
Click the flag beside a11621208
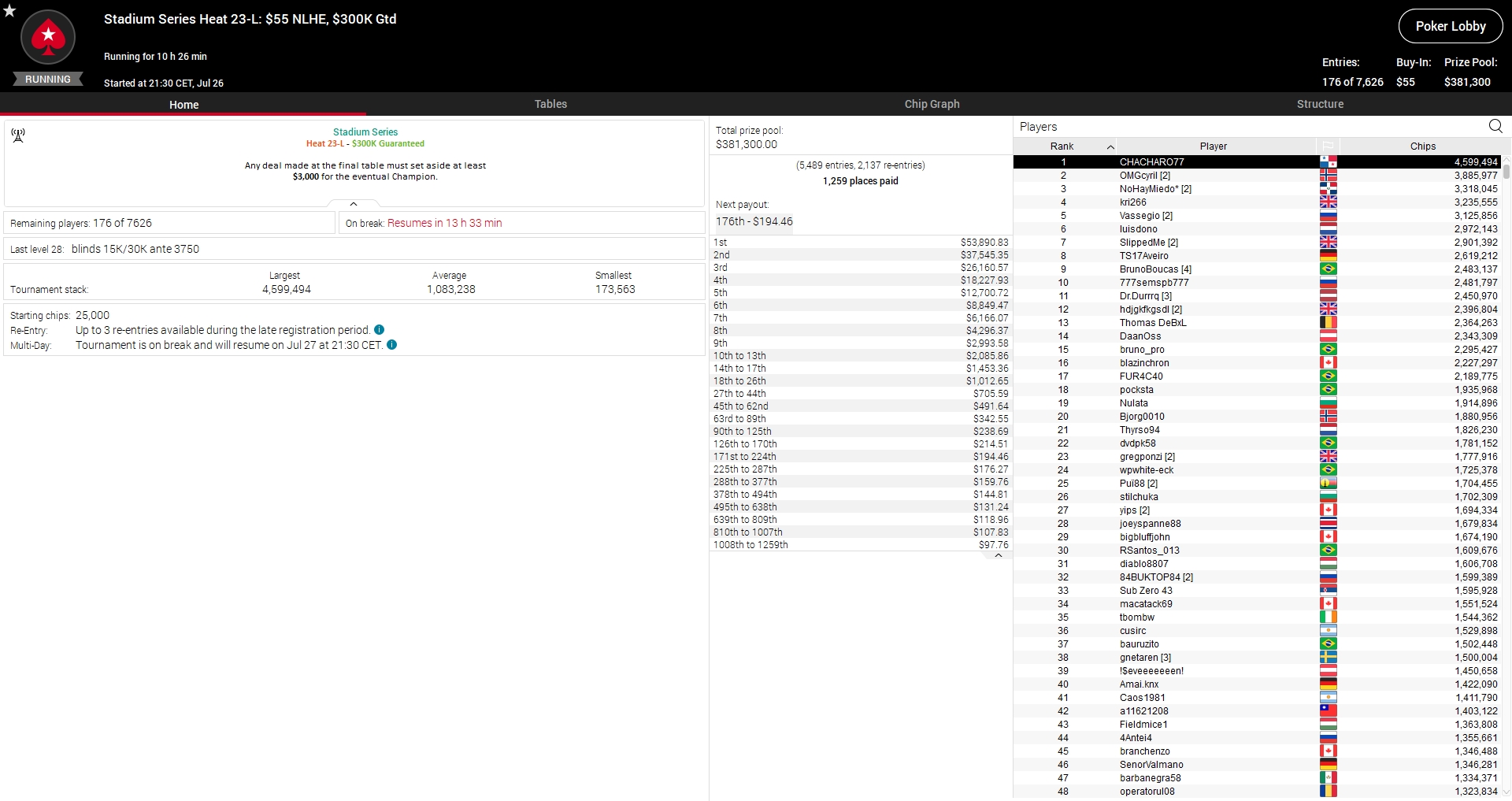[1329, 711]
